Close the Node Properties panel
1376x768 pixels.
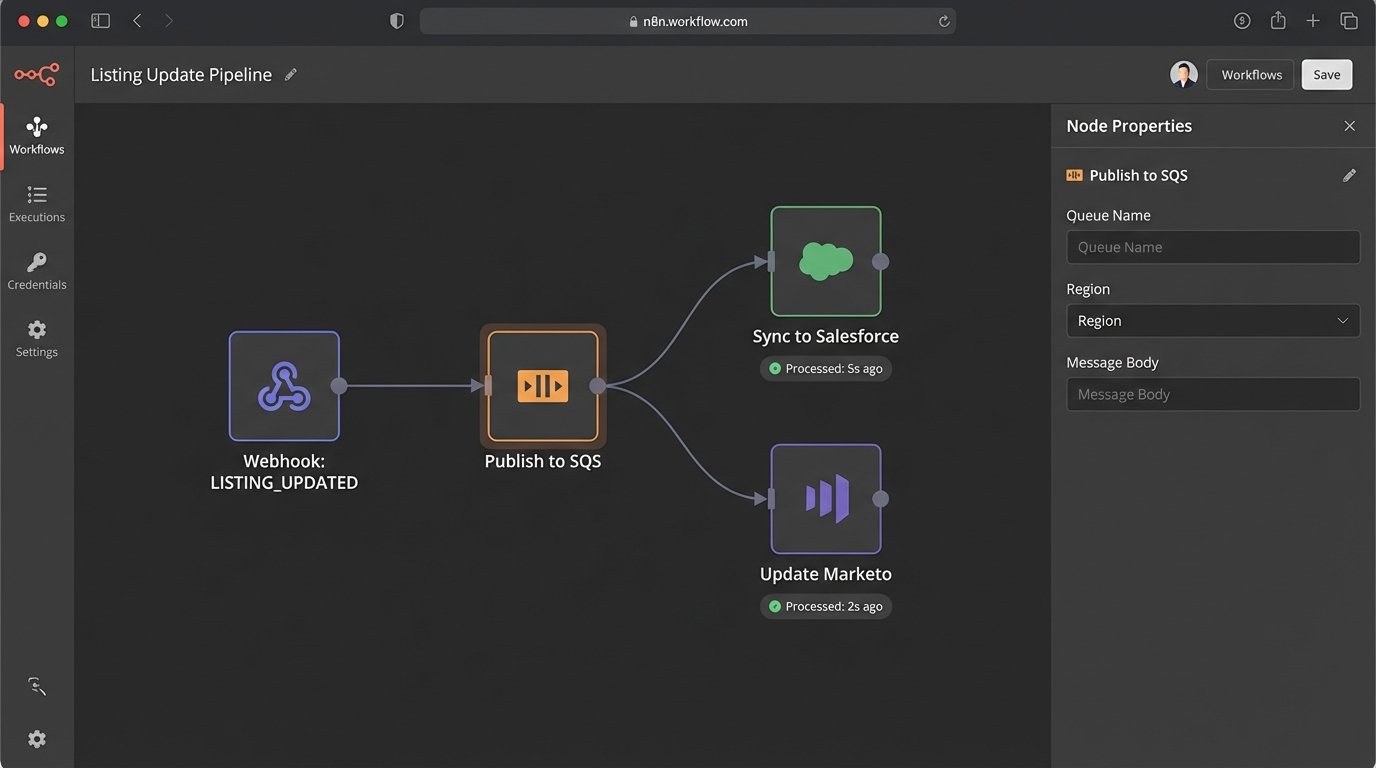tap(1349, 126)
